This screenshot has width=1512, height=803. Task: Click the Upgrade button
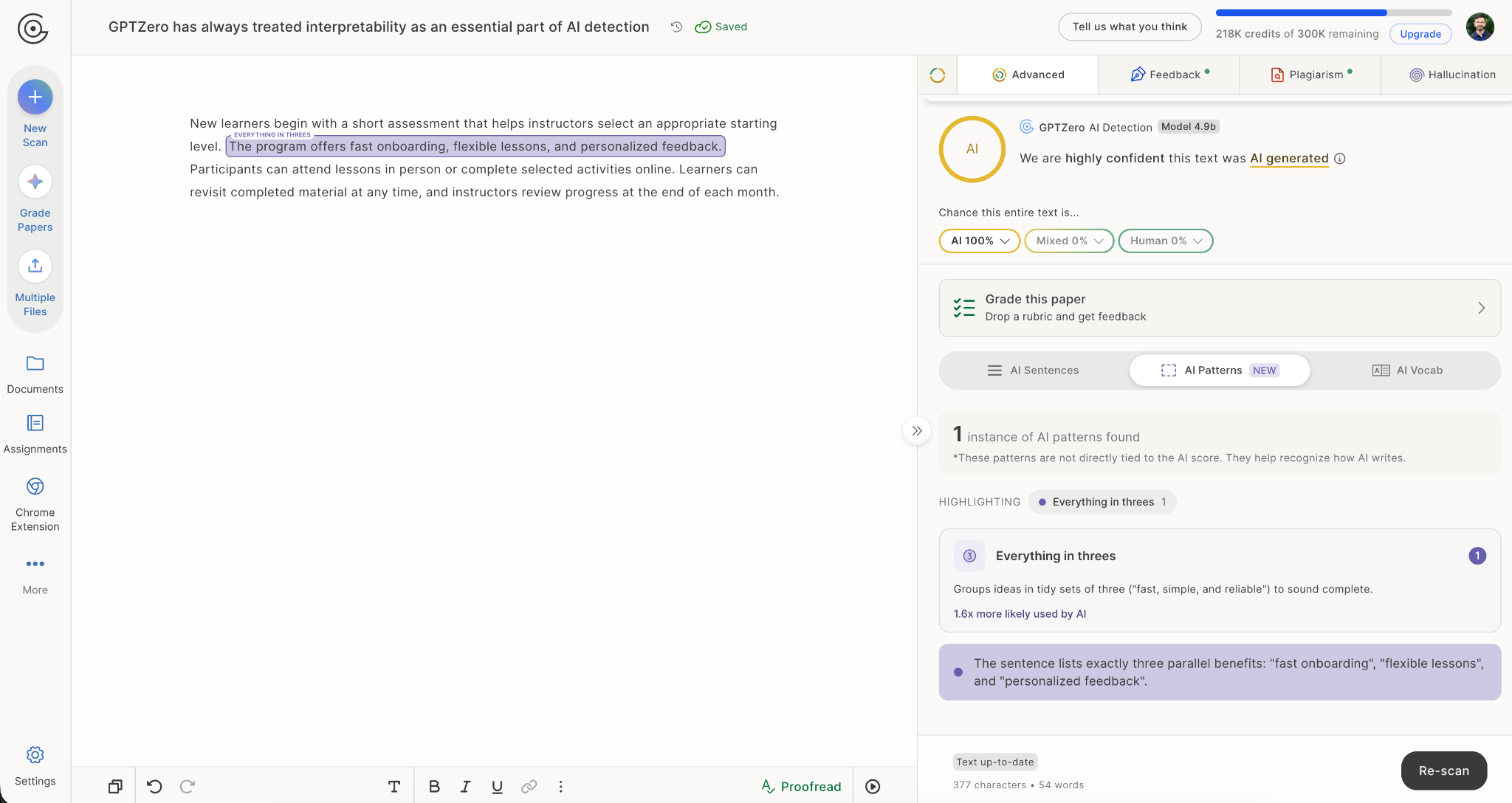click(1420, 34)
